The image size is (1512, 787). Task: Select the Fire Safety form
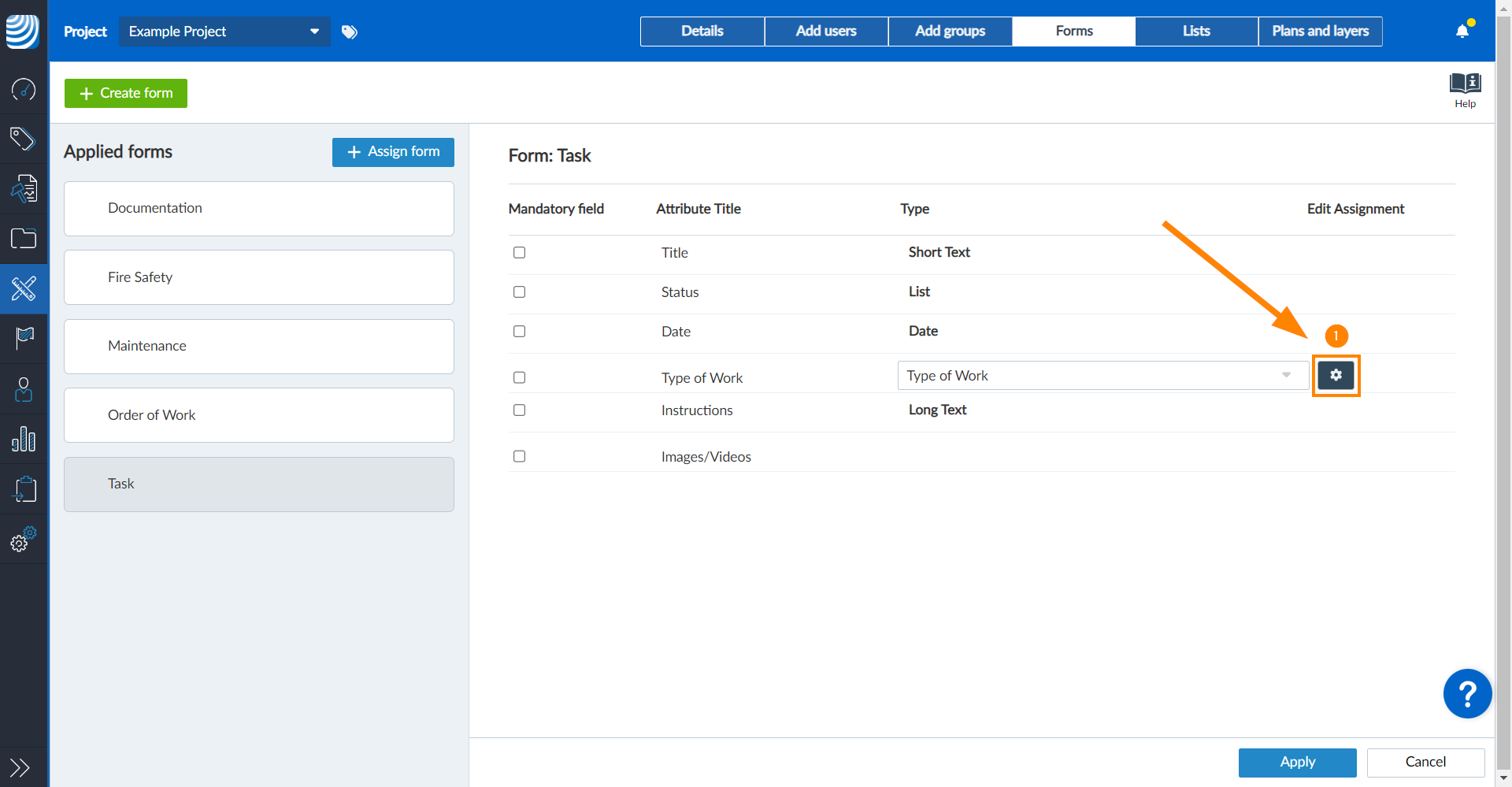tap(258, 277)
